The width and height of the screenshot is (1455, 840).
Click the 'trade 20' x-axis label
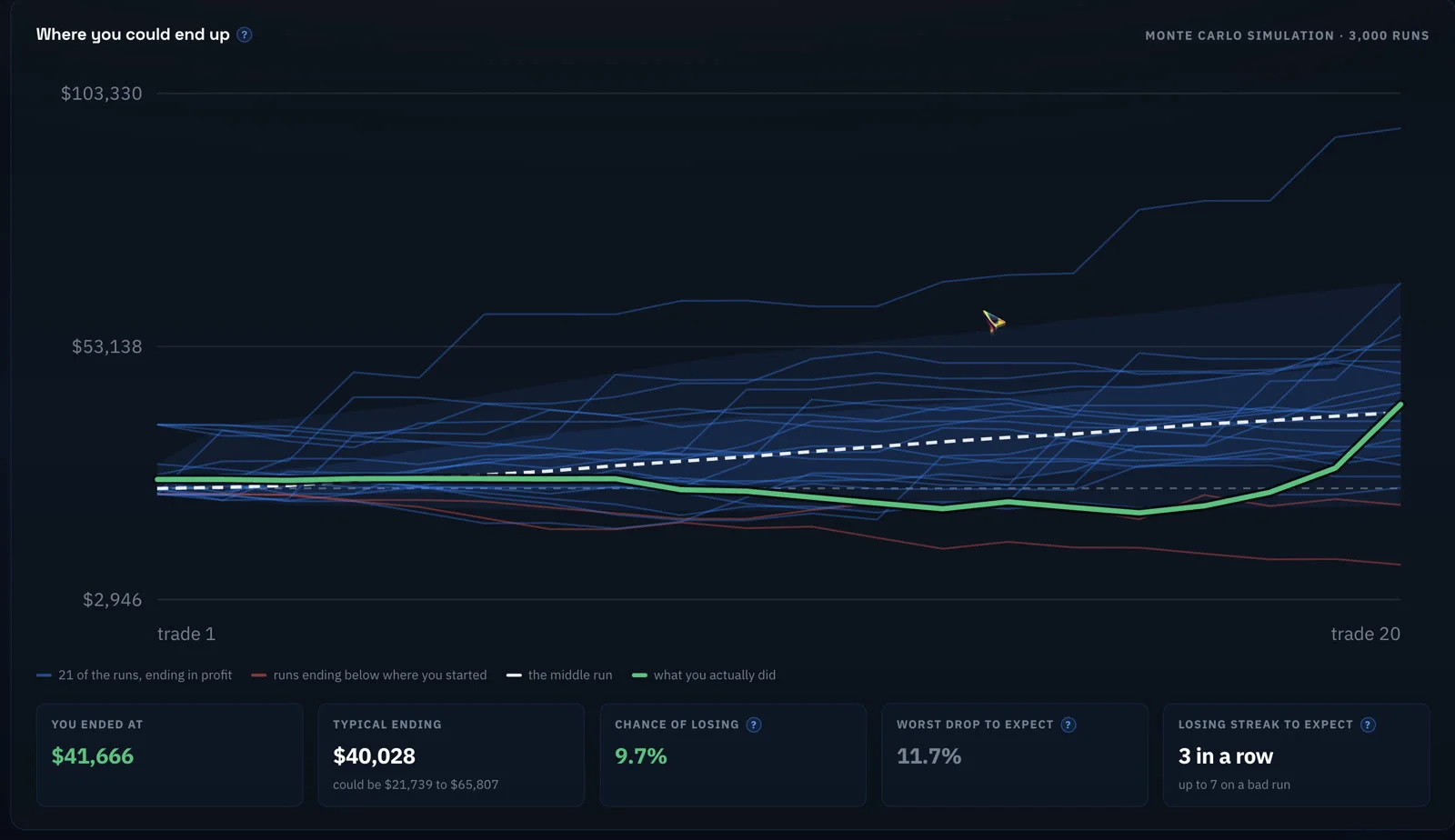pyautogui.click(x=1365, y=634)
